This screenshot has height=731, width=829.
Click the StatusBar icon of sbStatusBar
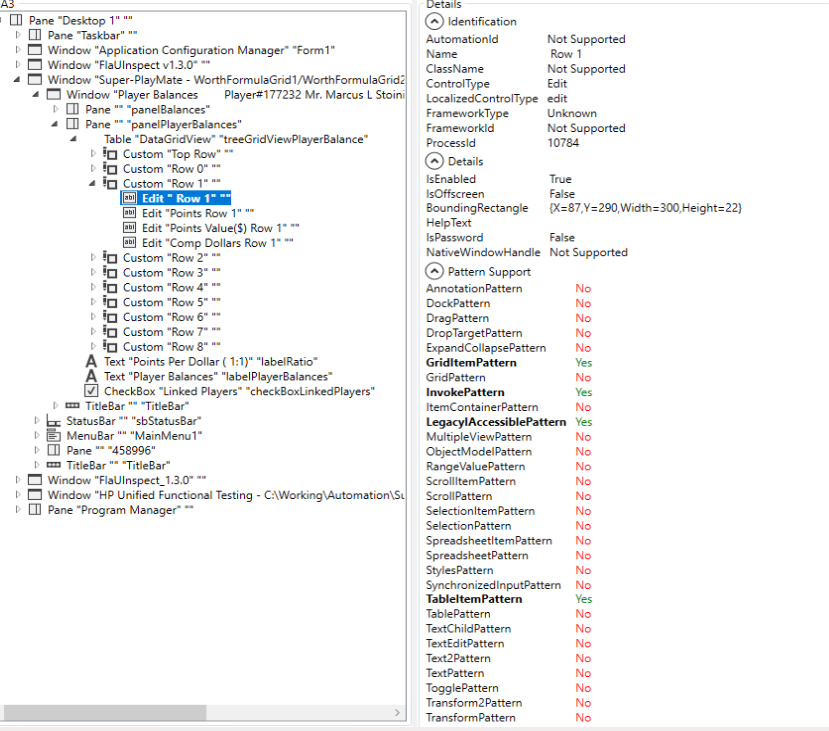(x=54, y=421)
